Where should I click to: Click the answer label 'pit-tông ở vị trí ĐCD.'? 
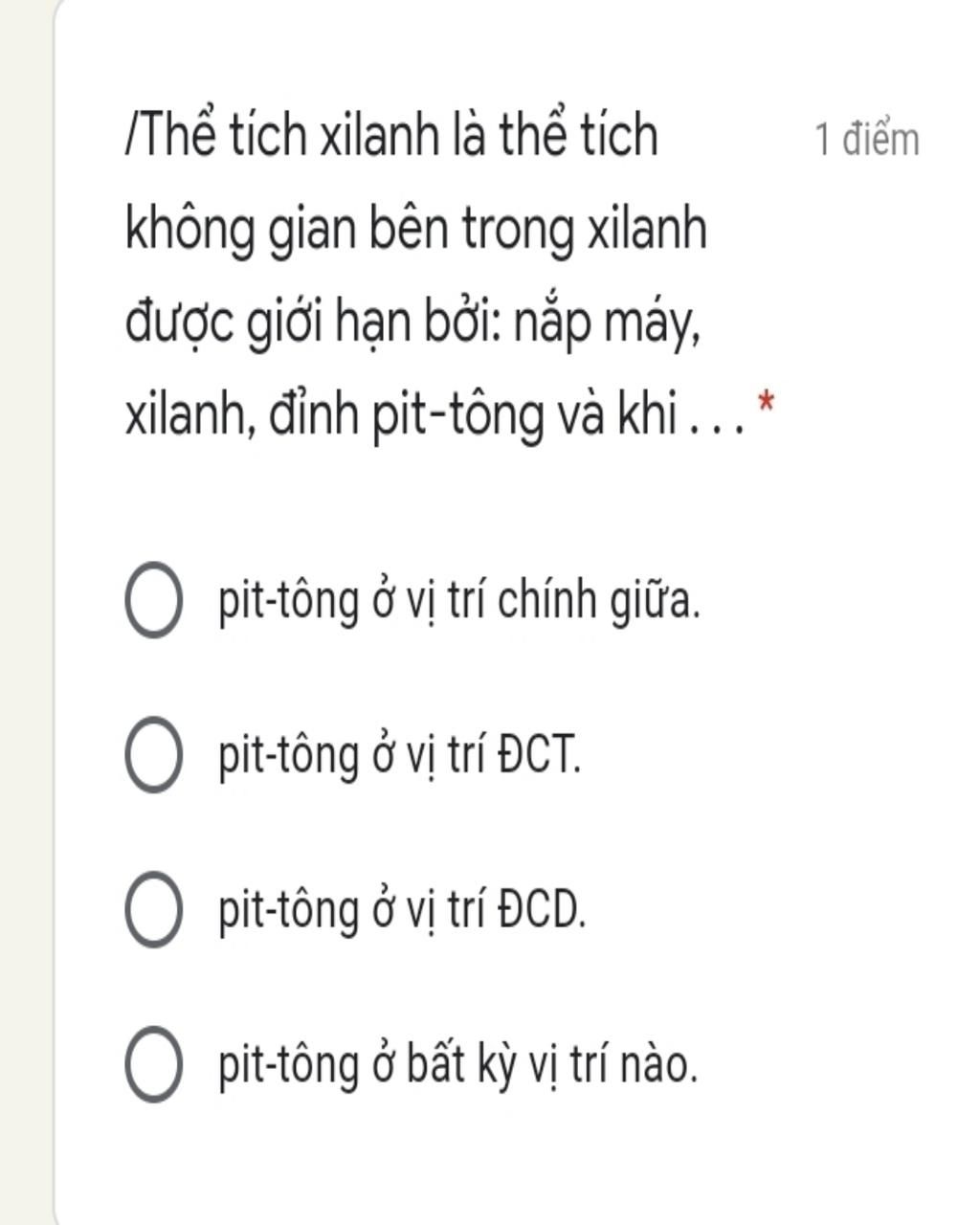click(x=402, y=910)
